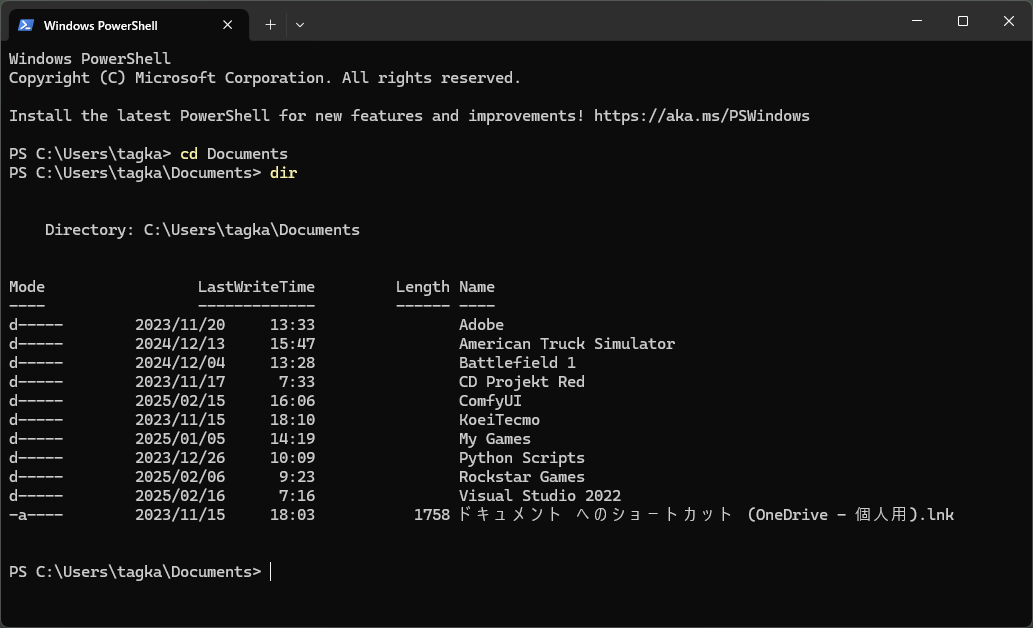Expand the new tab profile dropdown
The height and width of the screenshot is (628, 1033).
(x=300, y=25)
